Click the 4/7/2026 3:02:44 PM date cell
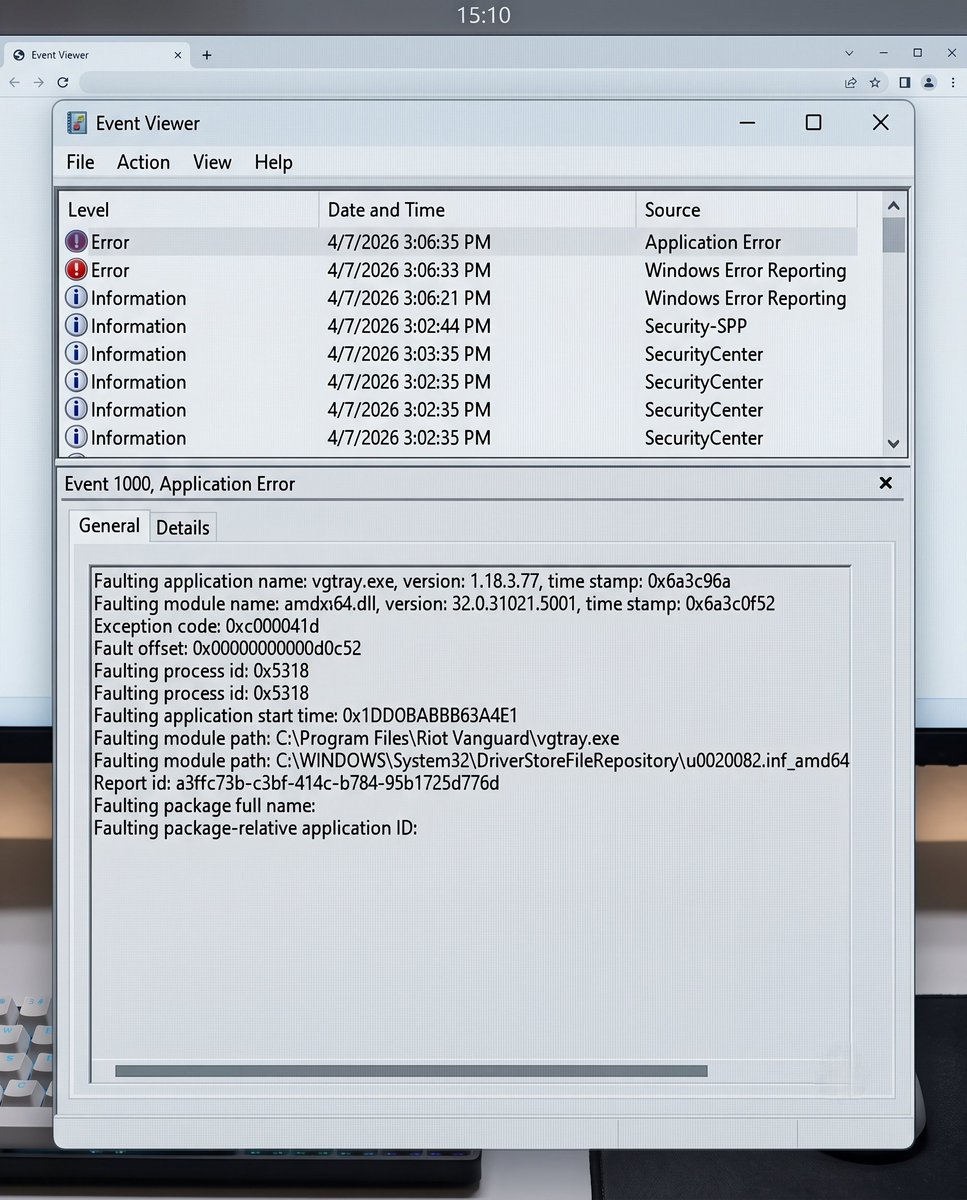Screen dimensions: 967x1200 tap(409, 326)
